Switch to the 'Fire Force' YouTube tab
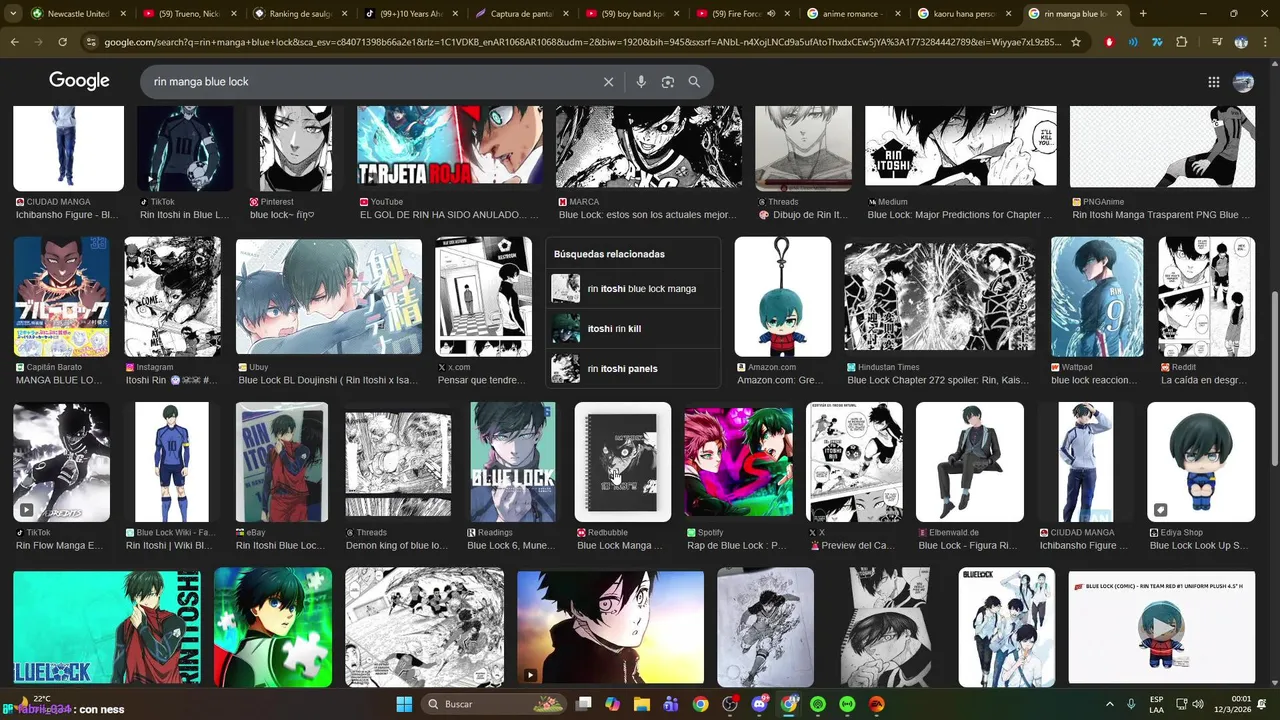The image size is (1280, 720). click(x=745, y=14)
